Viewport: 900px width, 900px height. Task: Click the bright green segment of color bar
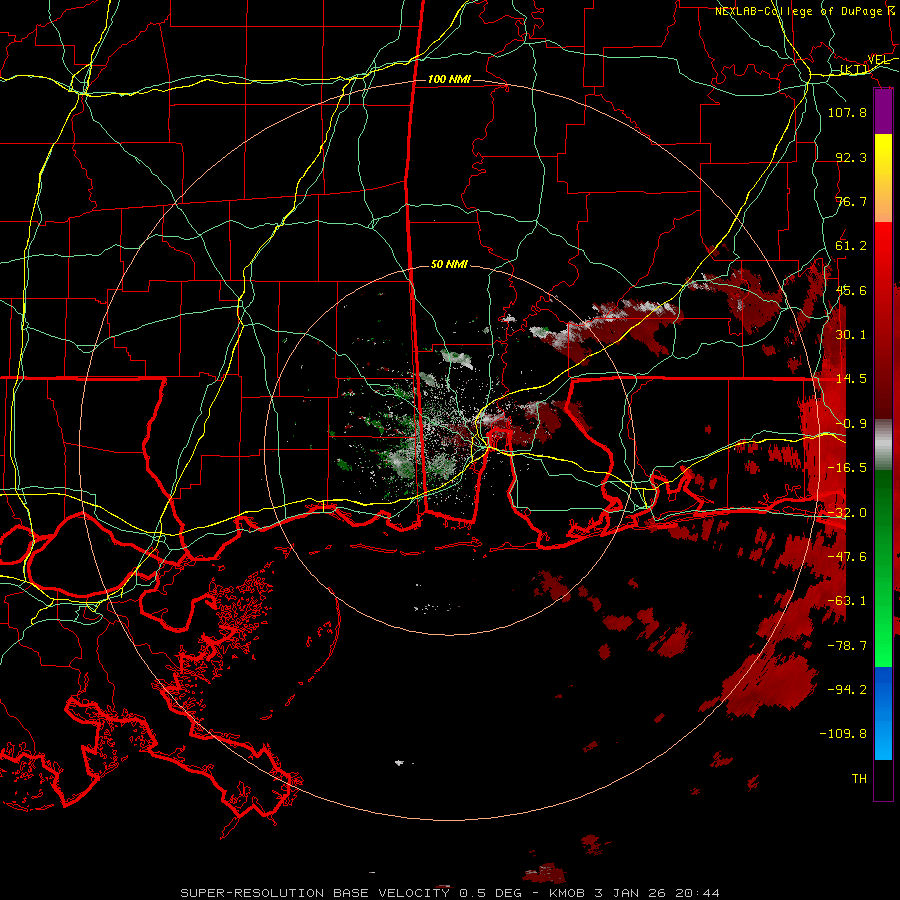[x=883, y=646]
